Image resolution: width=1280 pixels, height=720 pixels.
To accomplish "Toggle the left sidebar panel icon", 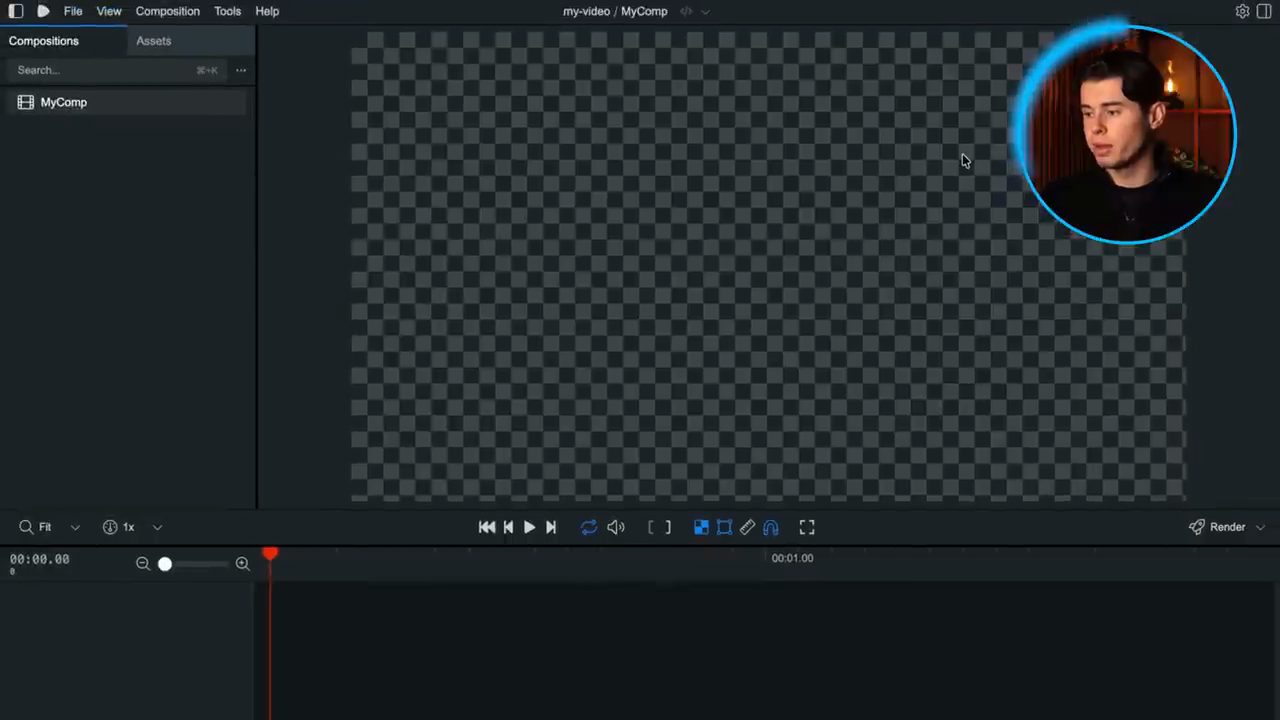I will [16, 11].
